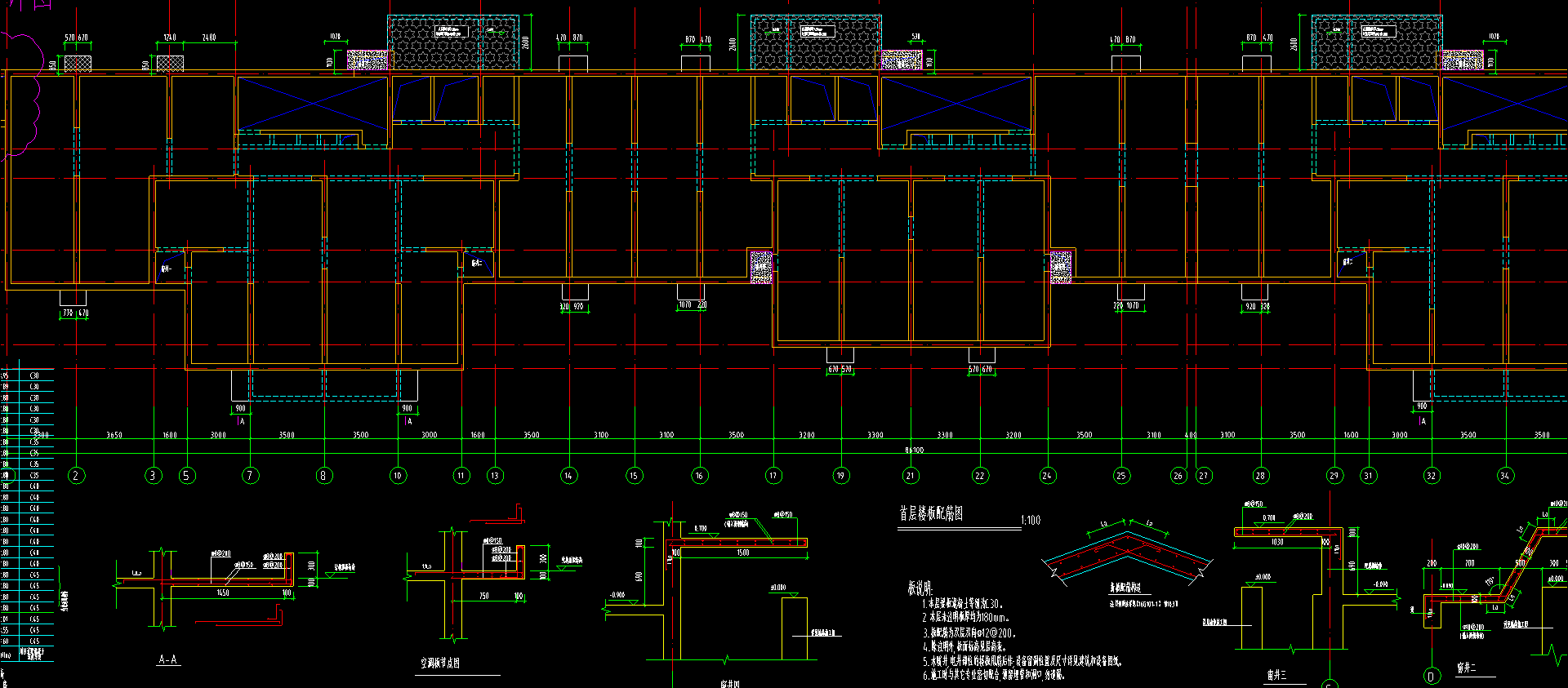Click note line 4 in slab notes
The height and width of the screenshot is (688, 1568).
[x=964, y=646]
